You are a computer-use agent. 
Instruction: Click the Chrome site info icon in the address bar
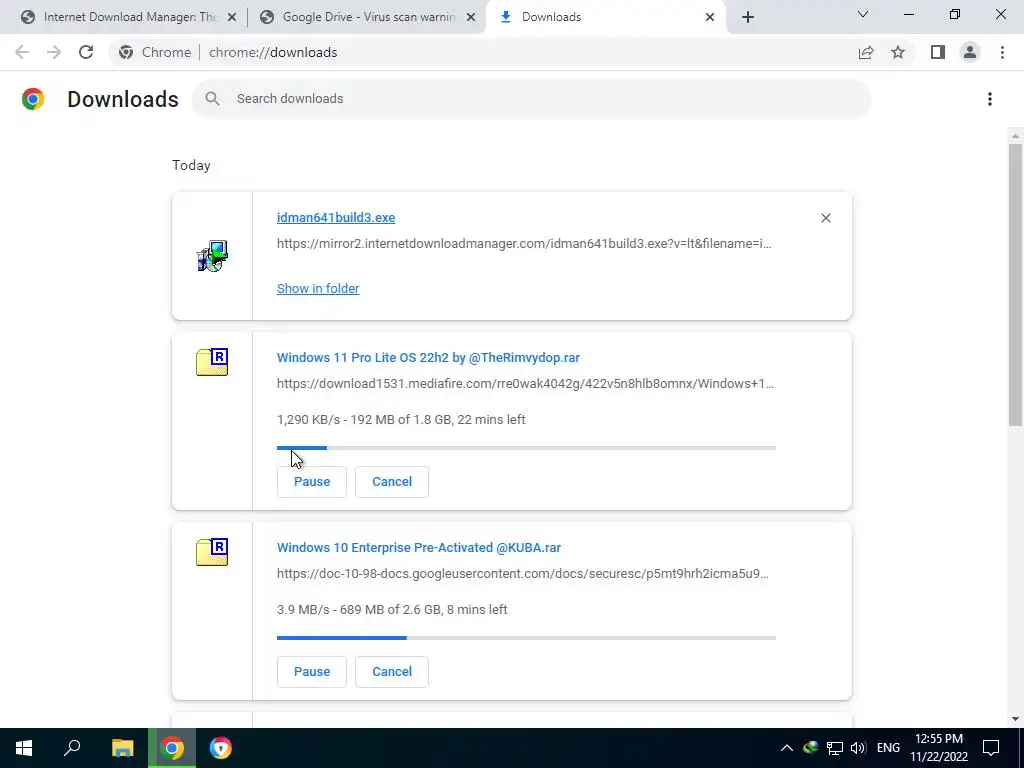coord(126,52)
